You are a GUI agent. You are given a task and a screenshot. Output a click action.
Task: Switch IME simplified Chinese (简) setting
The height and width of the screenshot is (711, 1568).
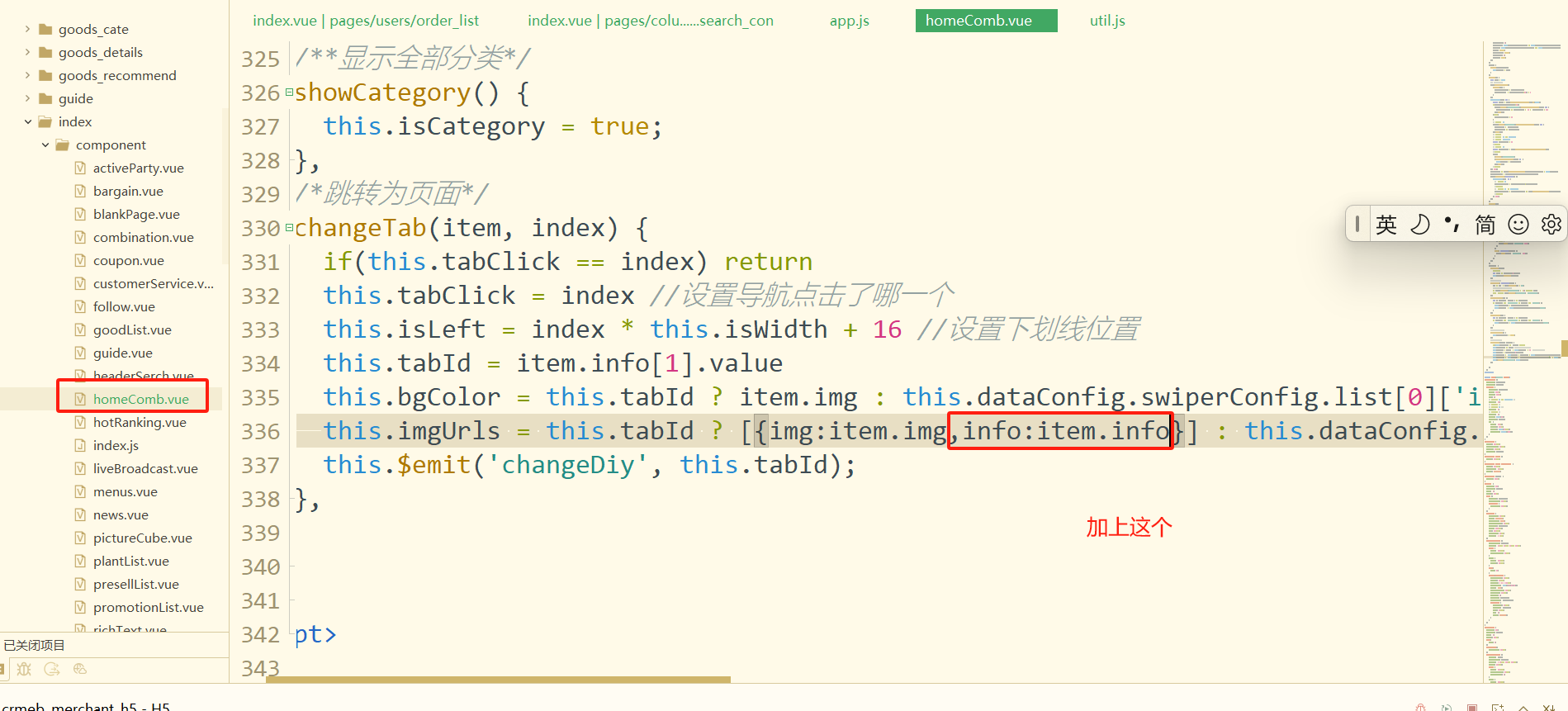[x=1485, y=225]
